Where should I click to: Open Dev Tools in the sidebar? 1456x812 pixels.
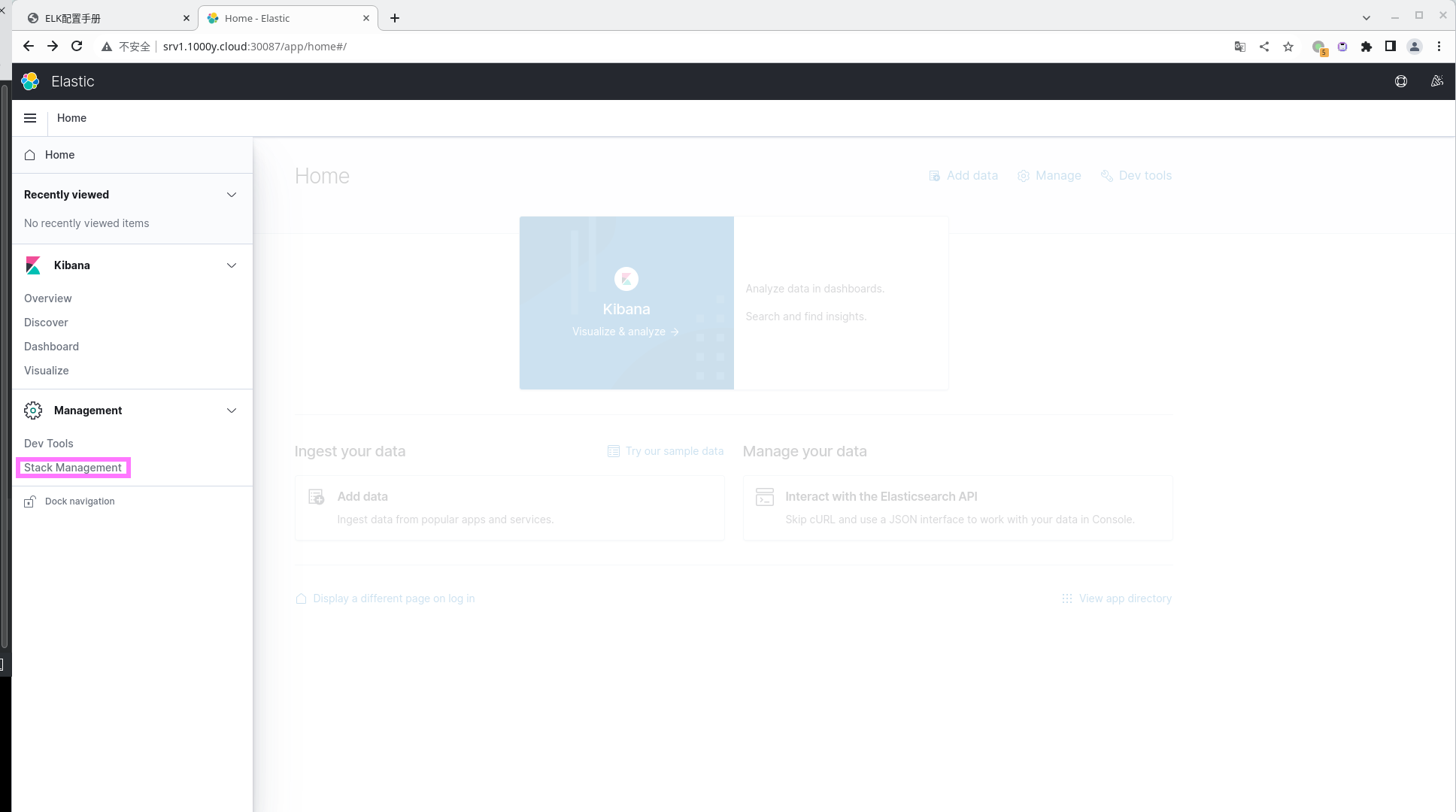(x=49, y=444)
